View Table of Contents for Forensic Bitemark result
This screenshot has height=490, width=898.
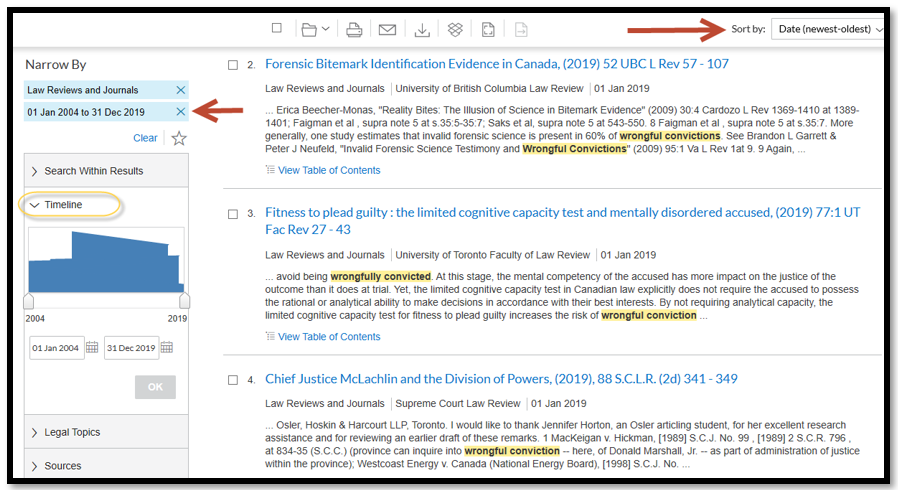[x=329, y=170]
